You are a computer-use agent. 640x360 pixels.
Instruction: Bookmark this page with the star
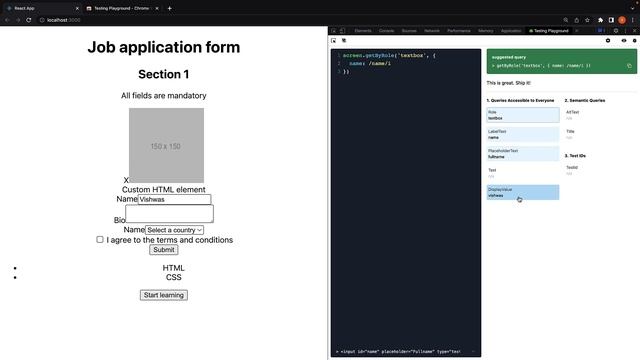[587, 20]
